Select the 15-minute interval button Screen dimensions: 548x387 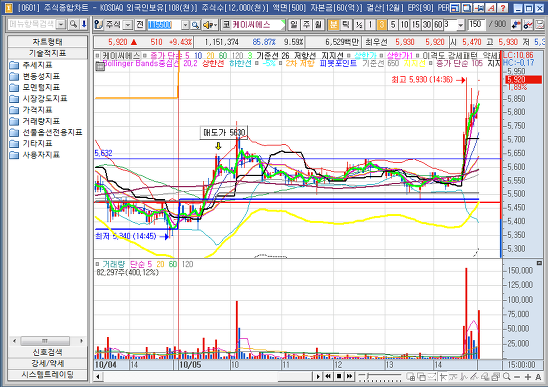tap(416, 25)
